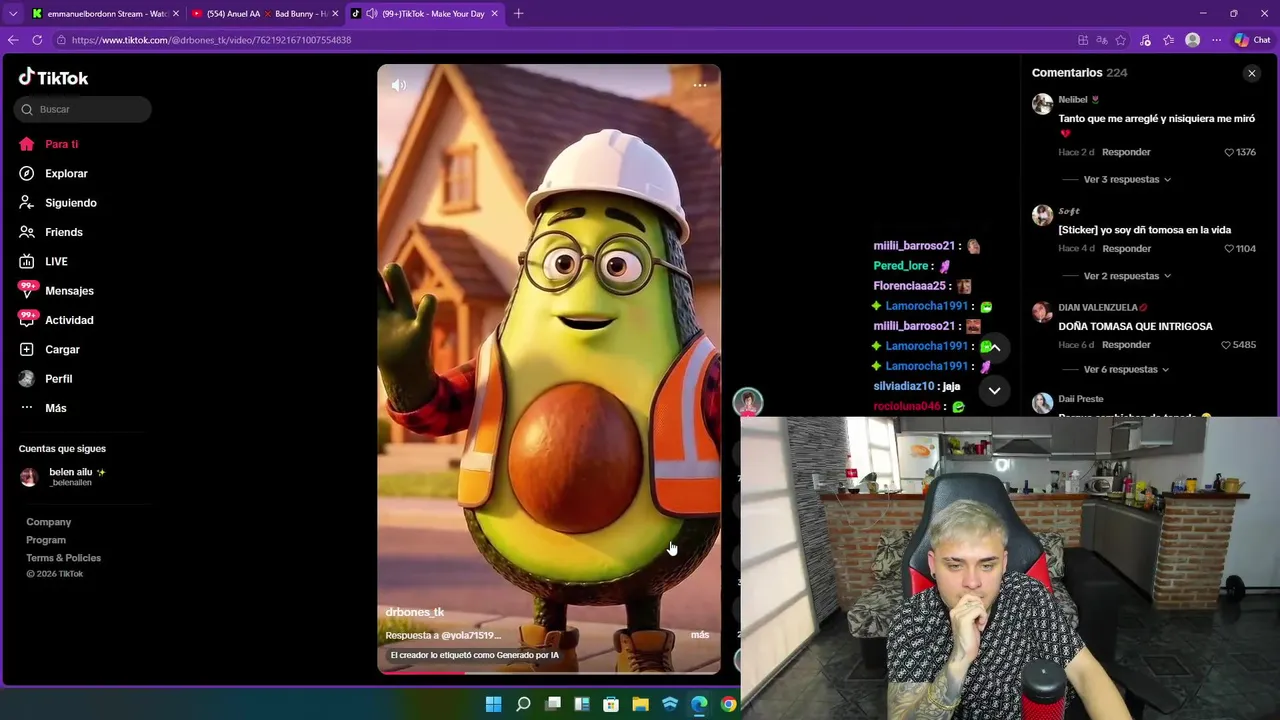Close the TikTok browser tab
1280x720 pixels.
point(494,14)
